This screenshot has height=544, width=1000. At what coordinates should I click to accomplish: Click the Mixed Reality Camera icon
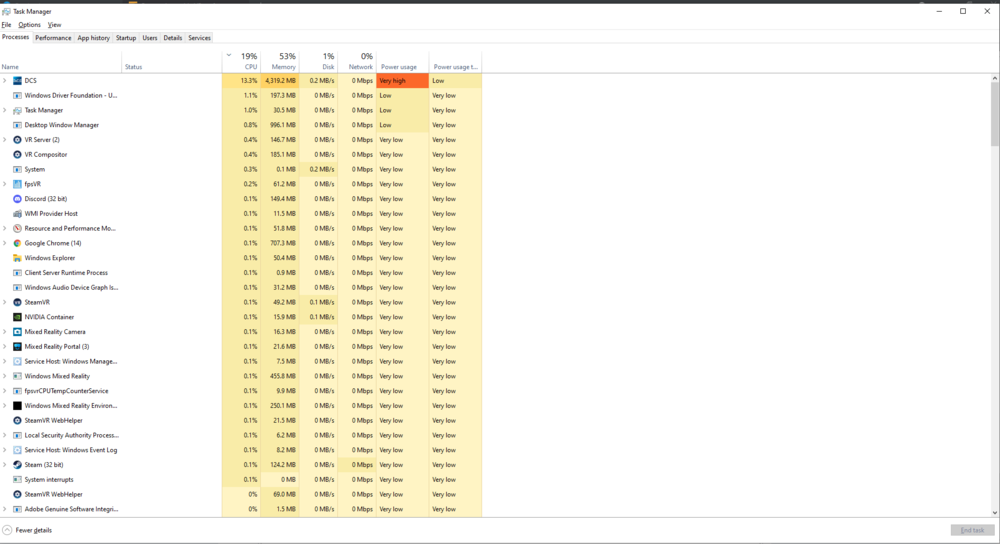point(17,332)
